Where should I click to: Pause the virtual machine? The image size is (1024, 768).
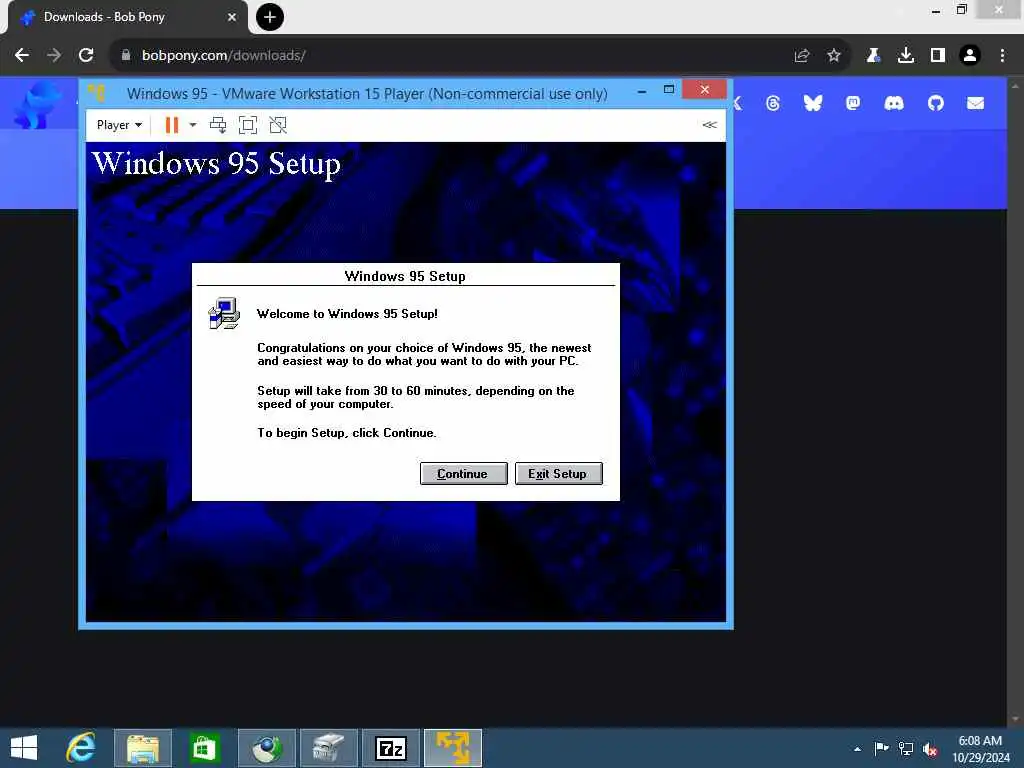click(x=172, y=125)
